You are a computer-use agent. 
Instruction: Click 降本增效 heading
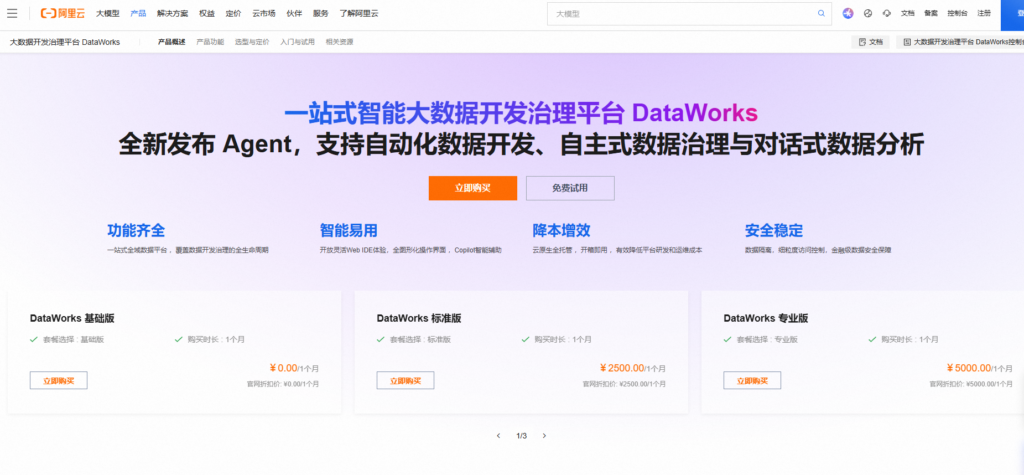pyautogui.click(x=562, y=231)
